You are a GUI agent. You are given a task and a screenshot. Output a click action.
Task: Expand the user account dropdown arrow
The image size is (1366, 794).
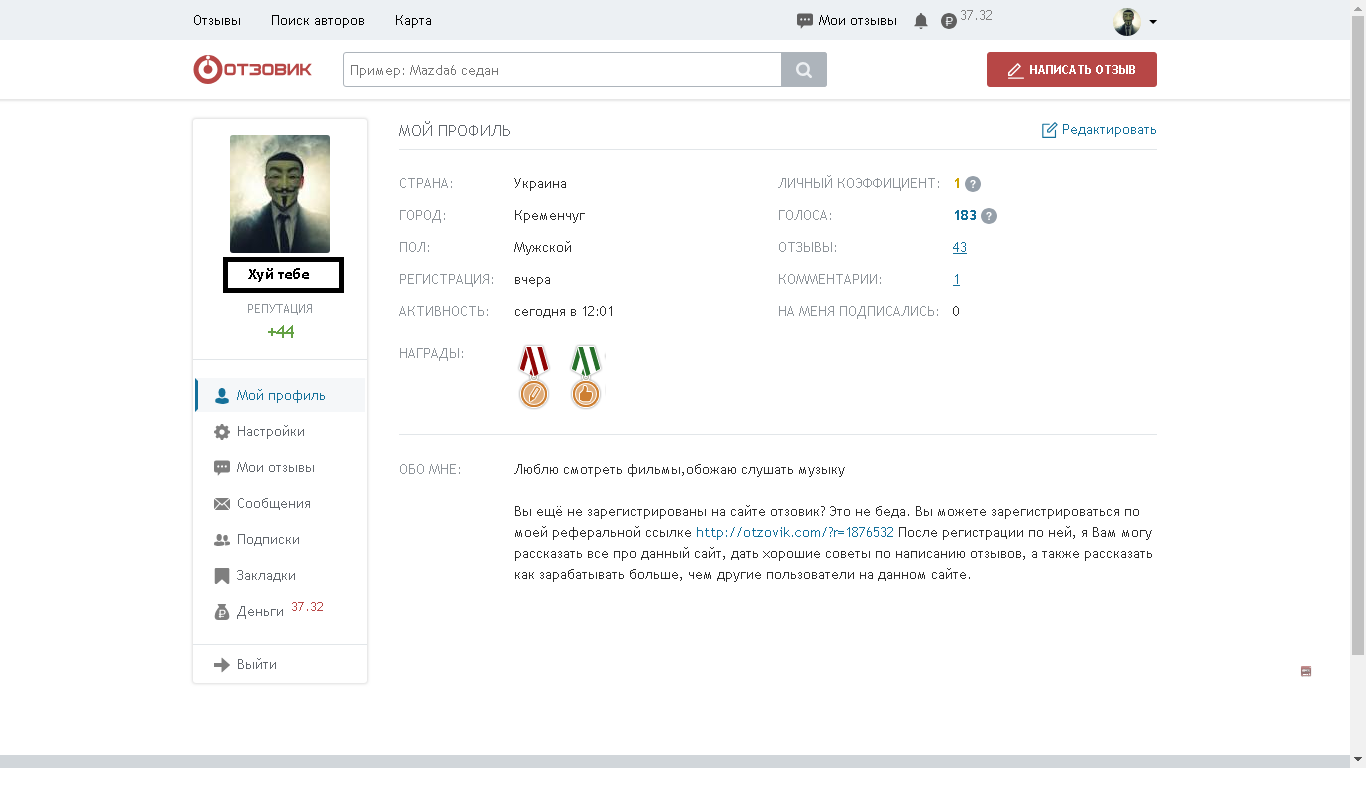point(1153,22)
